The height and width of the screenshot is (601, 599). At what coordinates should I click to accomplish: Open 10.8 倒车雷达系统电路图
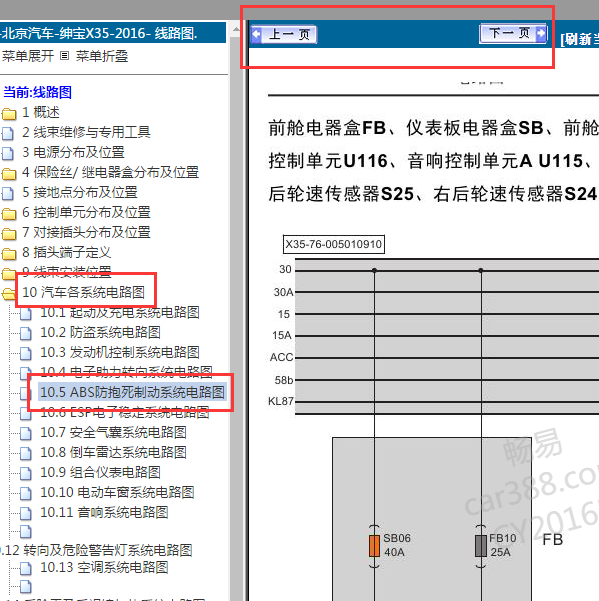pyautogui.click(x=113, y=452)
